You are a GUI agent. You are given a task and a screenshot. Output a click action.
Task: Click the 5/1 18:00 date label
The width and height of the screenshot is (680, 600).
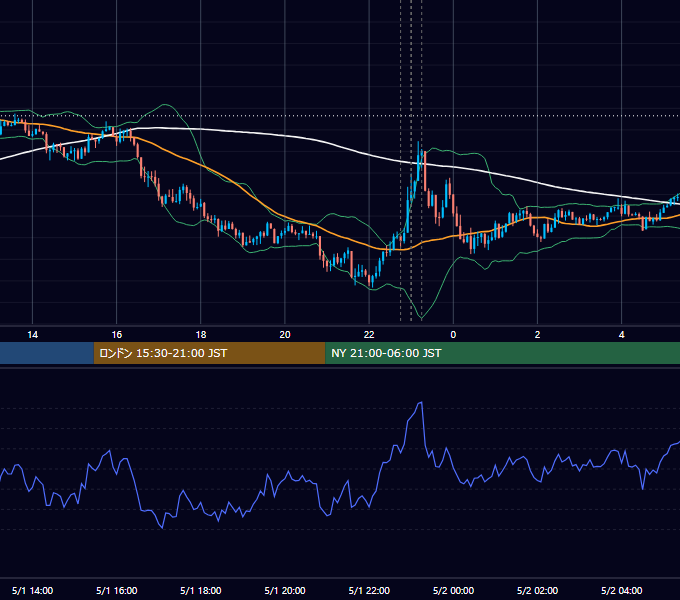pos(201,590)
